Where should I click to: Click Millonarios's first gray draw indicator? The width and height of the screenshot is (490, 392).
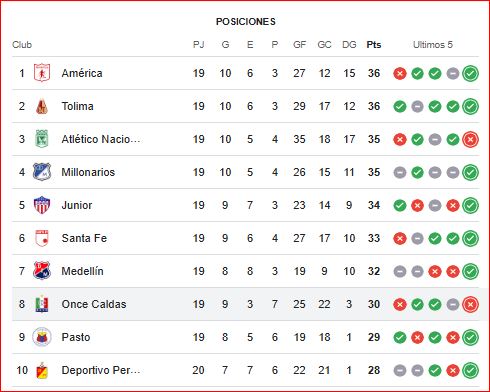point(400,173)
